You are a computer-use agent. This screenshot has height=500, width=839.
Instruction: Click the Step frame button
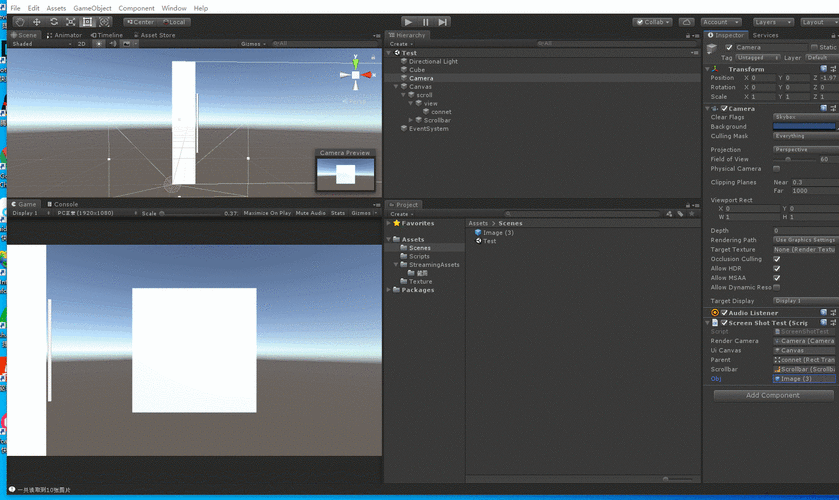442,21
